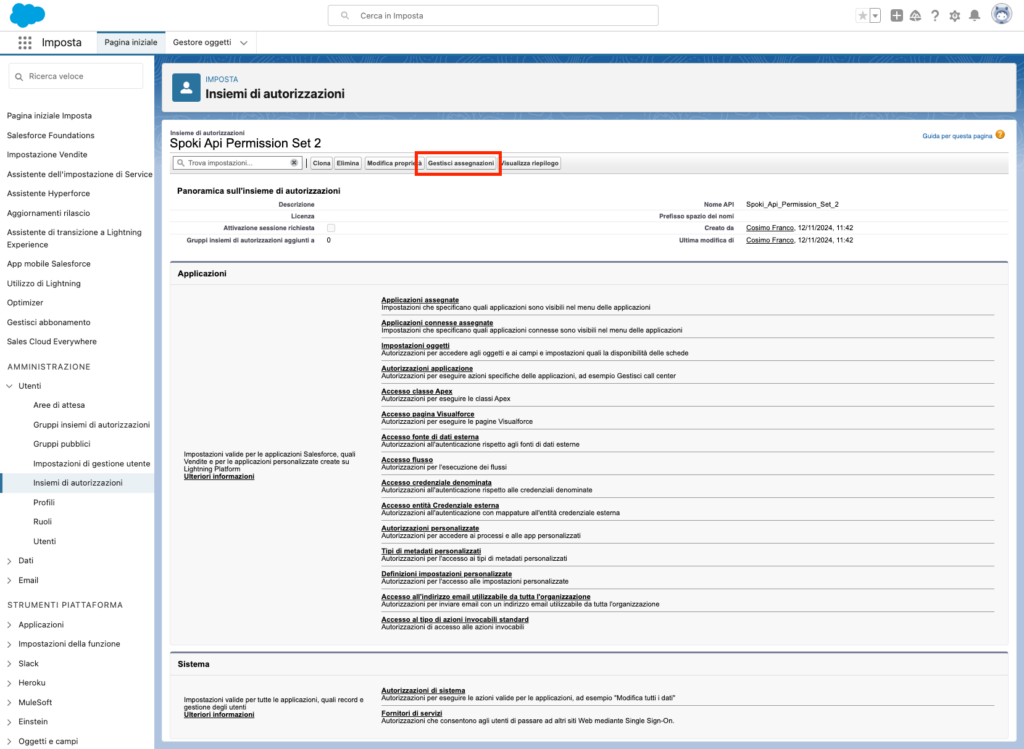Image resolution: width=1024 pixels, height=749 pixels.
Task: Open the notifications bell
Action: (x=974, y=16)
